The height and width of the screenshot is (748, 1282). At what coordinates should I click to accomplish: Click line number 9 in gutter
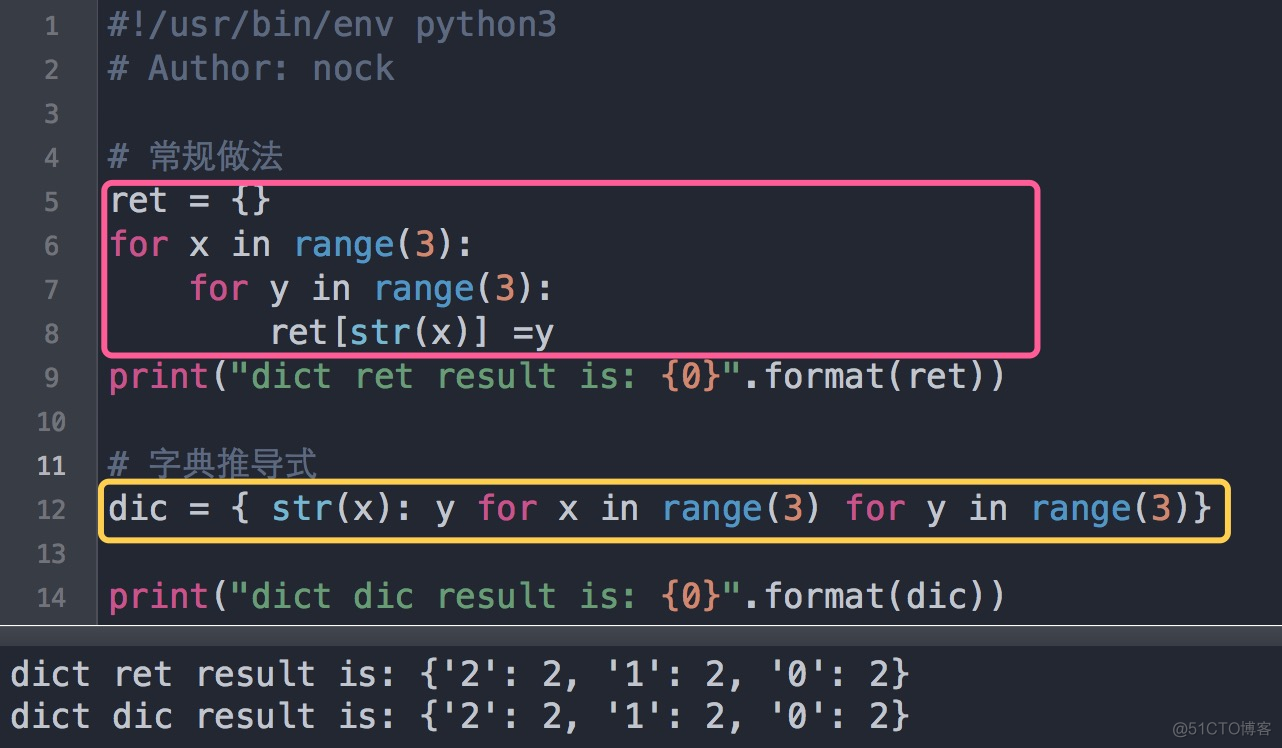[51, 378]
